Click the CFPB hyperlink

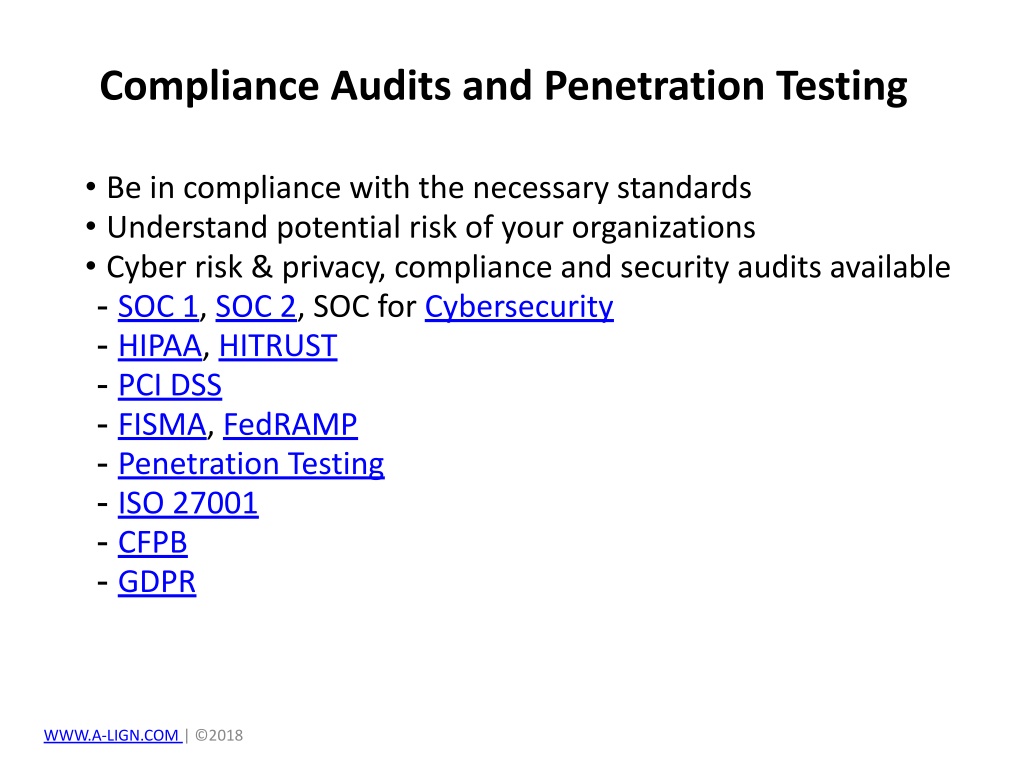pyautogui.click(x=153, y=543)
